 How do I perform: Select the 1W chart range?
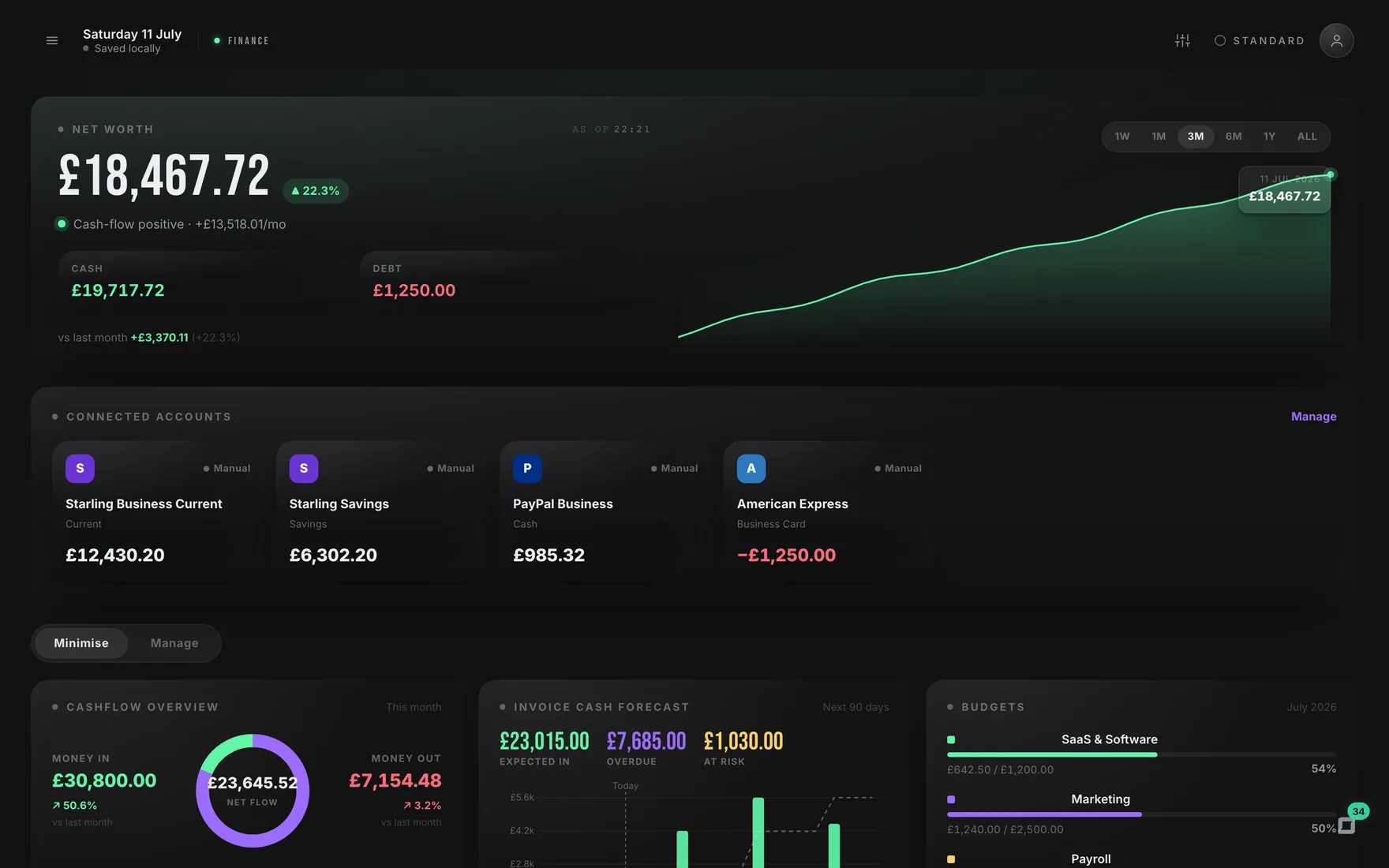tap(1122, 137)
